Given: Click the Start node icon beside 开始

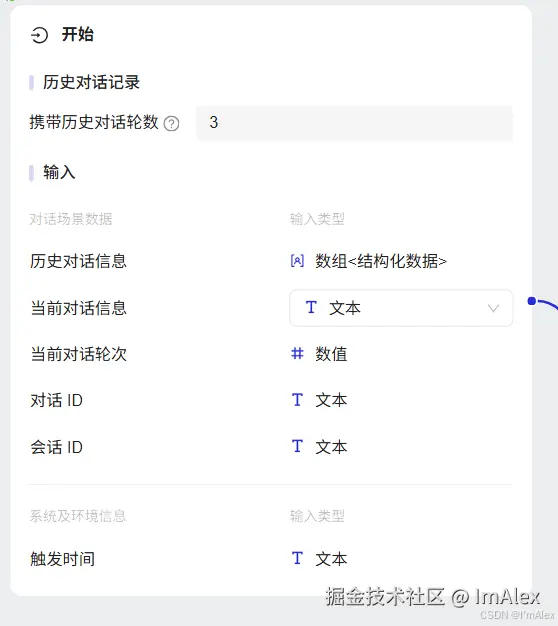Looking at the screenshot, I should [x=40, y=35].
